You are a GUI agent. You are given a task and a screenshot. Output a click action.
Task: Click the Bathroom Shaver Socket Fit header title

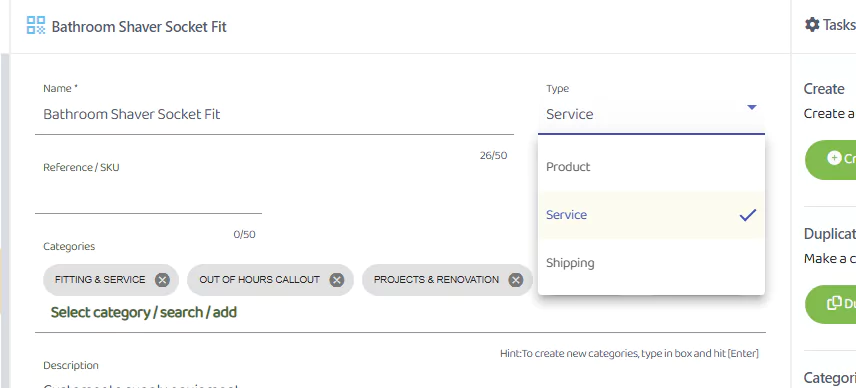tap(139, 27)
